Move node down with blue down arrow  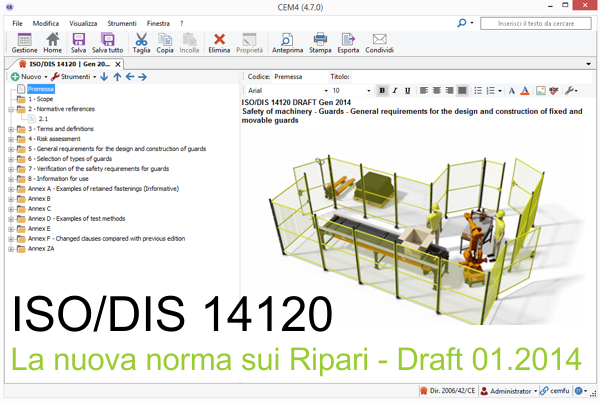104,76
